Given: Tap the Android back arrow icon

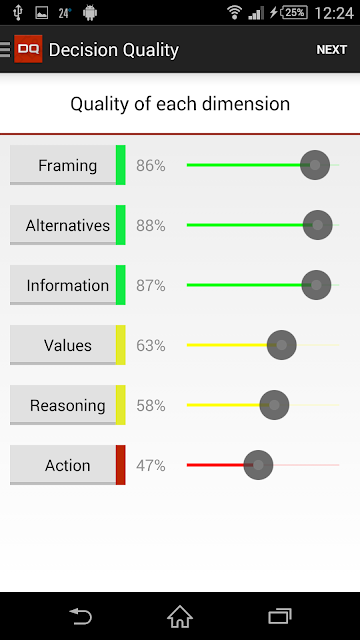Looking at the screenshot, I should click(x=81, y=616).
